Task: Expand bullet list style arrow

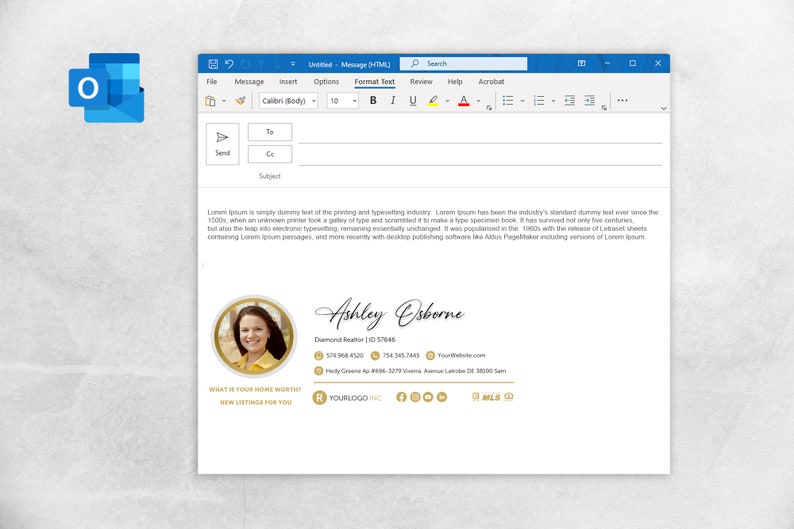Action: (x=522, y=101)
